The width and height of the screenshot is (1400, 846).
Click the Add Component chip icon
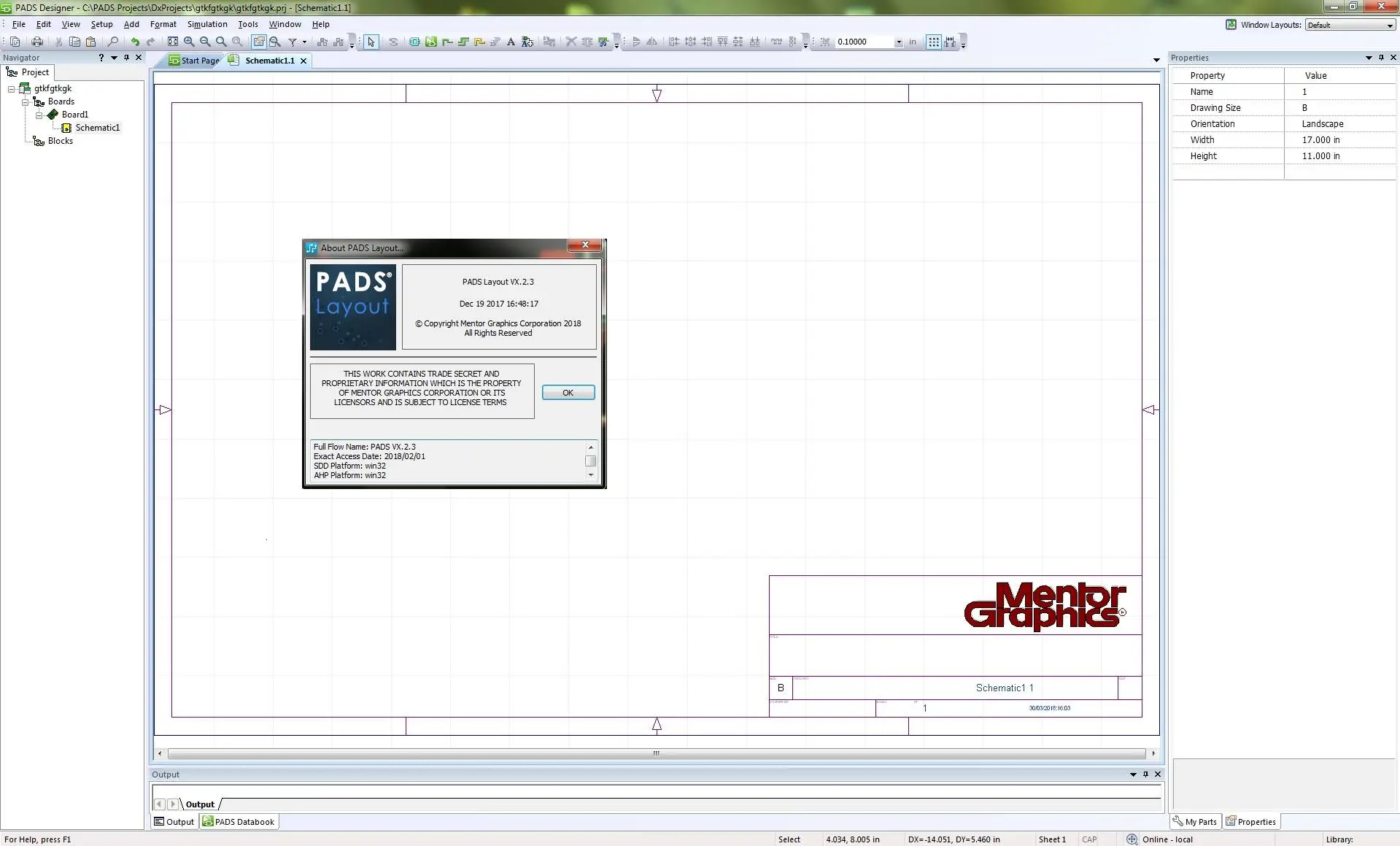point(414,42)
